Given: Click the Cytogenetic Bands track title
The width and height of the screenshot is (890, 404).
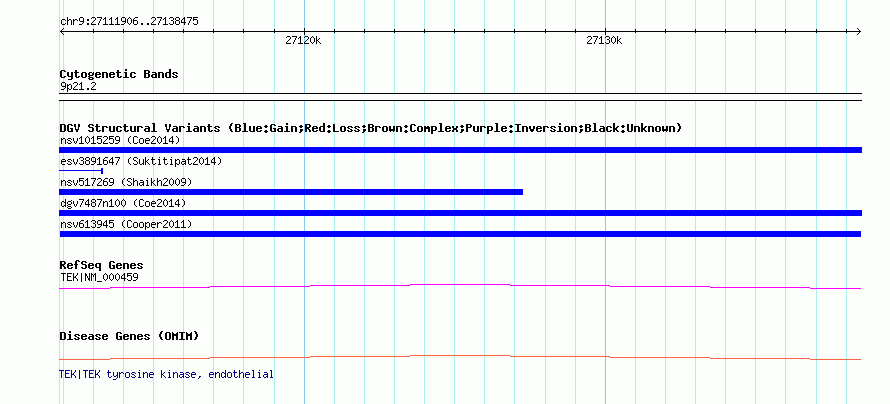Looking at the screenshot, I should (x=119, y=74).
